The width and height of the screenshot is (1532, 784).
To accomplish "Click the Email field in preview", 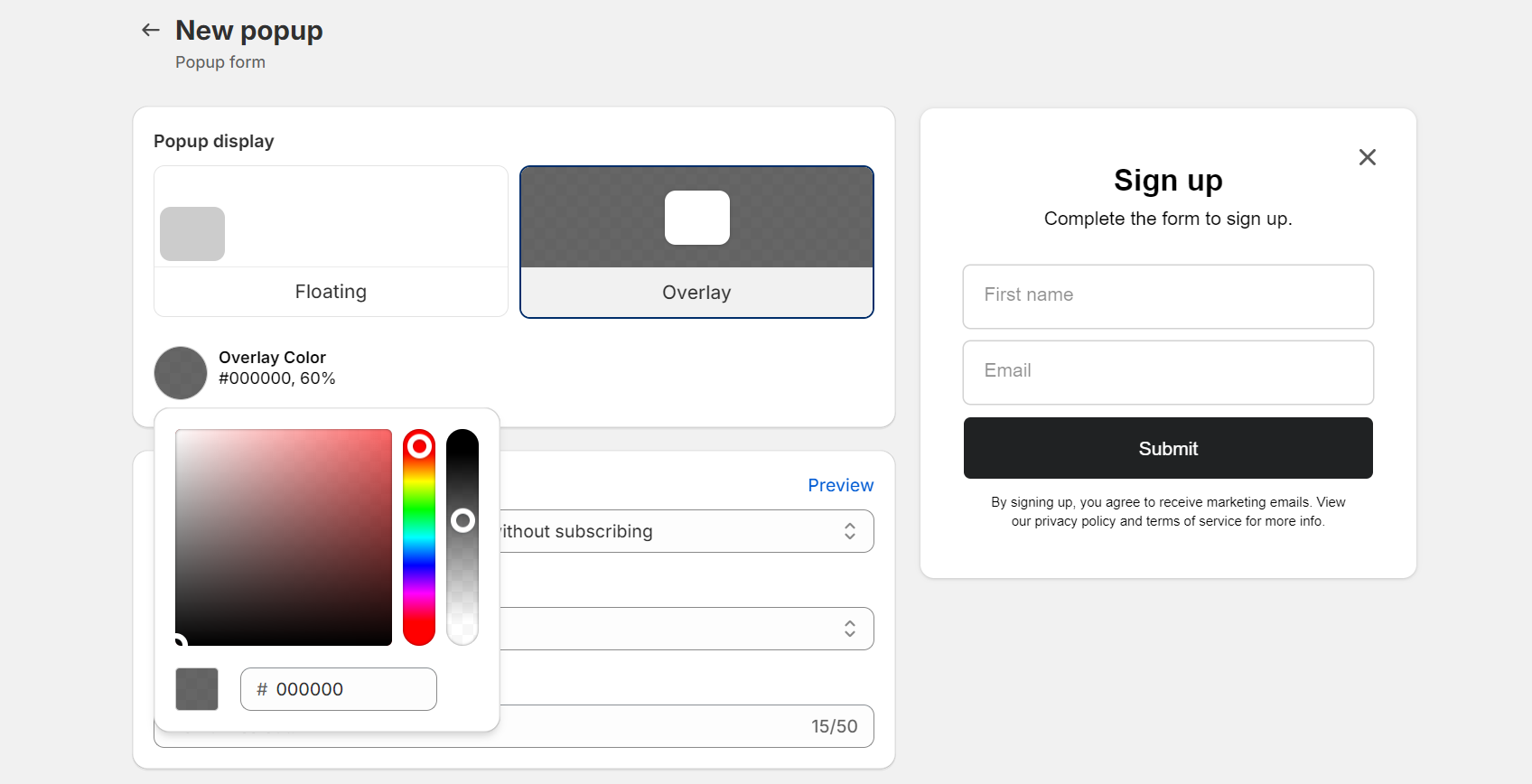I will tap(1168, 372).
